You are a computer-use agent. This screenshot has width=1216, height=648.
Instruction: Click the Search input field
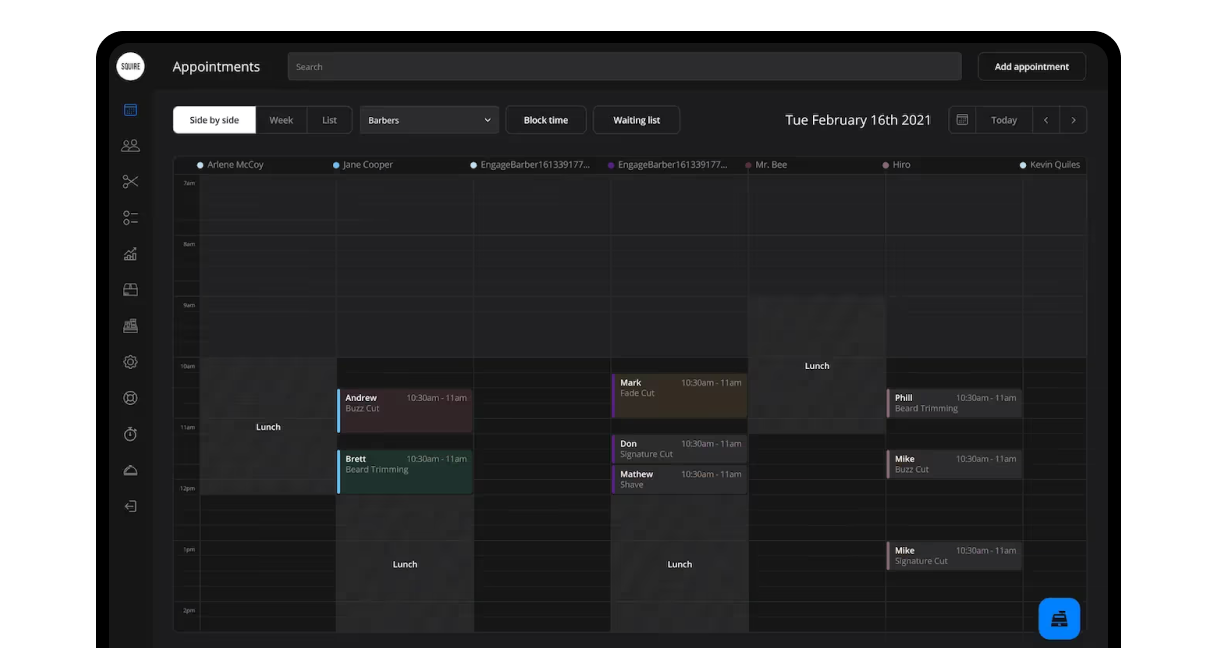tap(625, 67)
